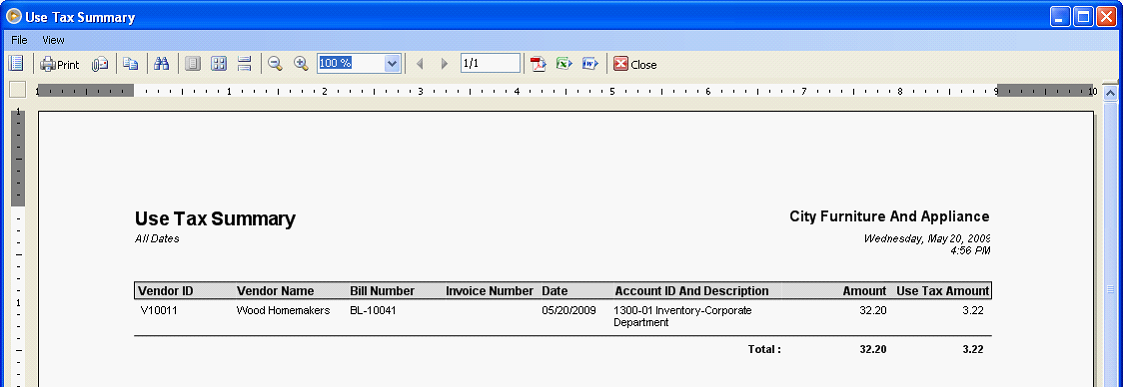Viewport: 1124px width, 388px height.
Task: Email the report as an attachment
Action: tap(100, 64)
